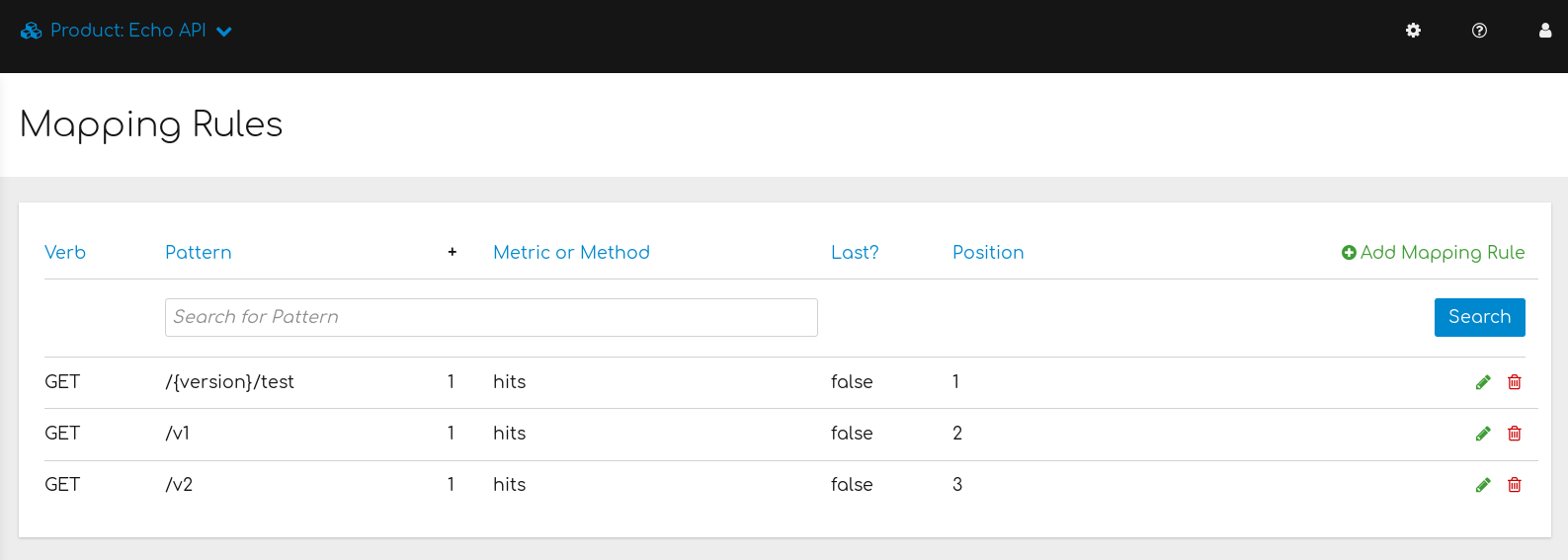Screen dimensions: 1568x560
Task: Click the product cubes icon
Action: (x=31, y=31)
